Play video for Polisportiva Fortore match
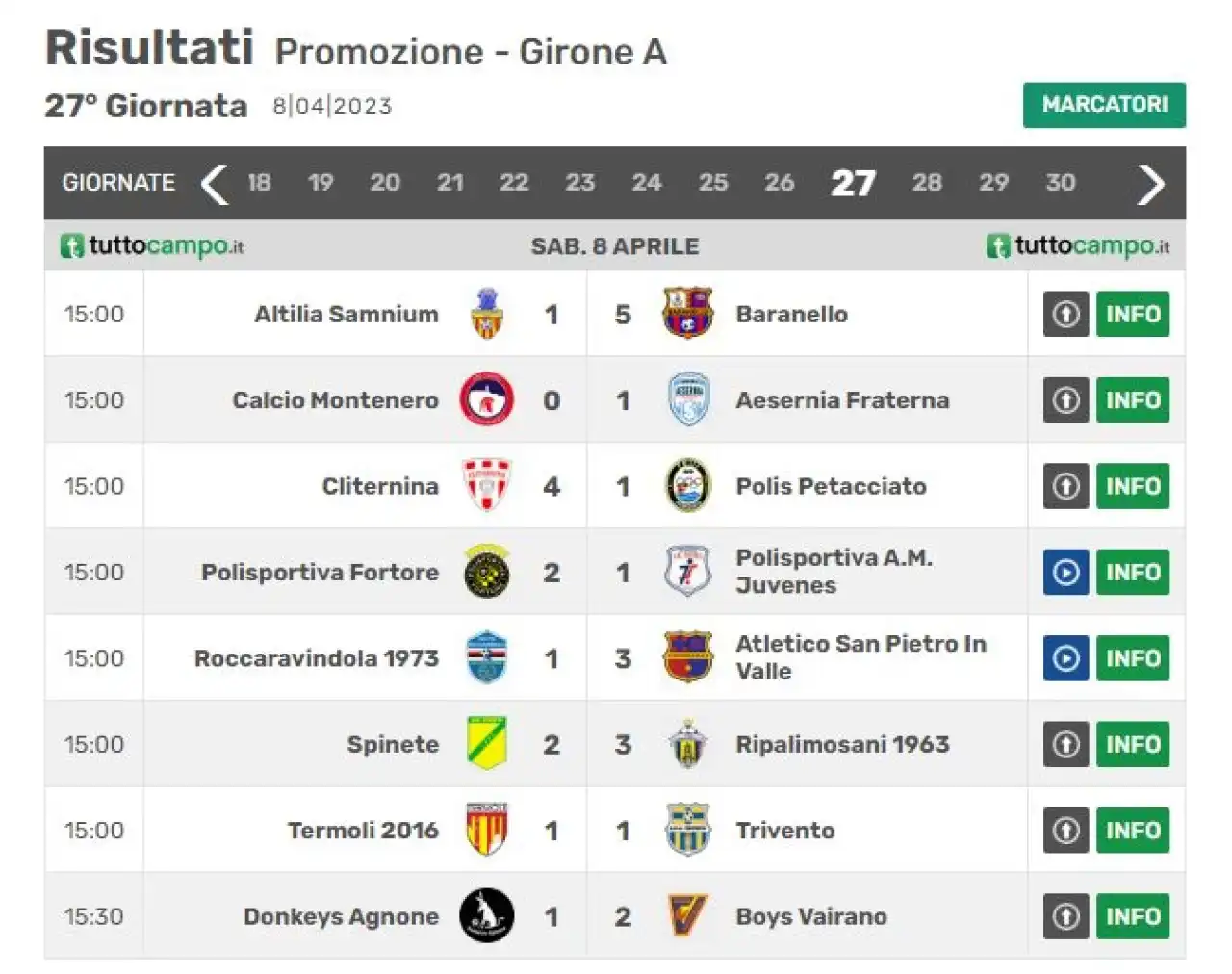This screenshot has height=974, width=1232. (x=1065, y=572)
